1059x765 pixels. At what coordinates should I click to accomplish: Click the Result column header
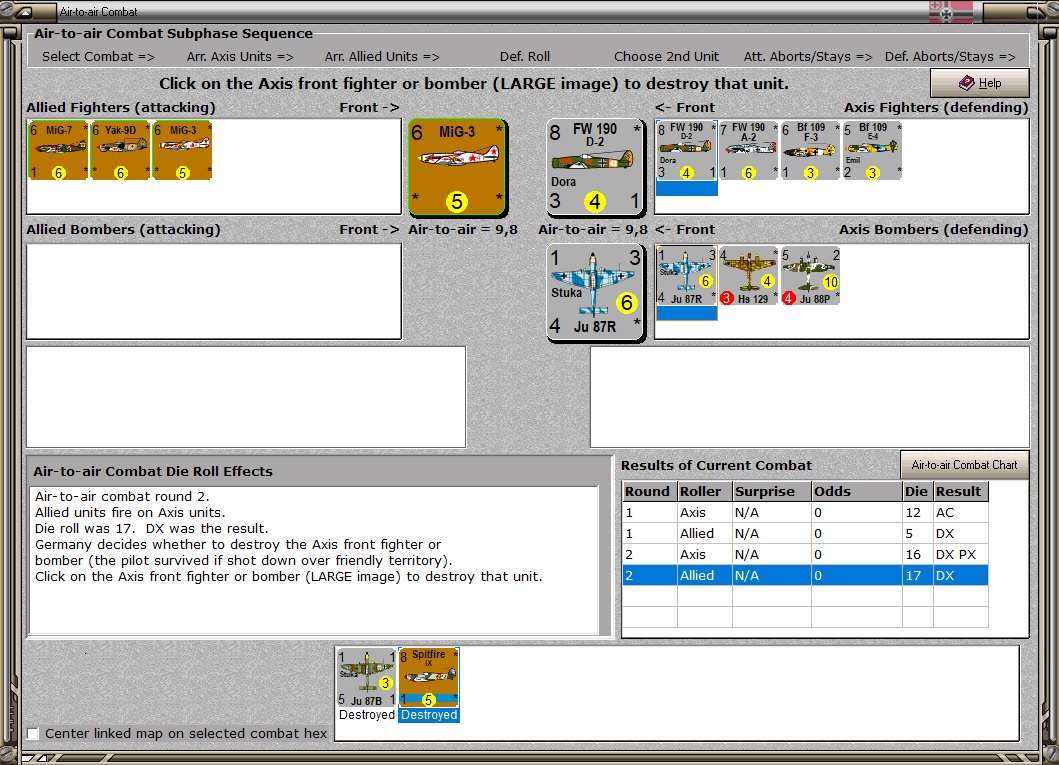960,492
